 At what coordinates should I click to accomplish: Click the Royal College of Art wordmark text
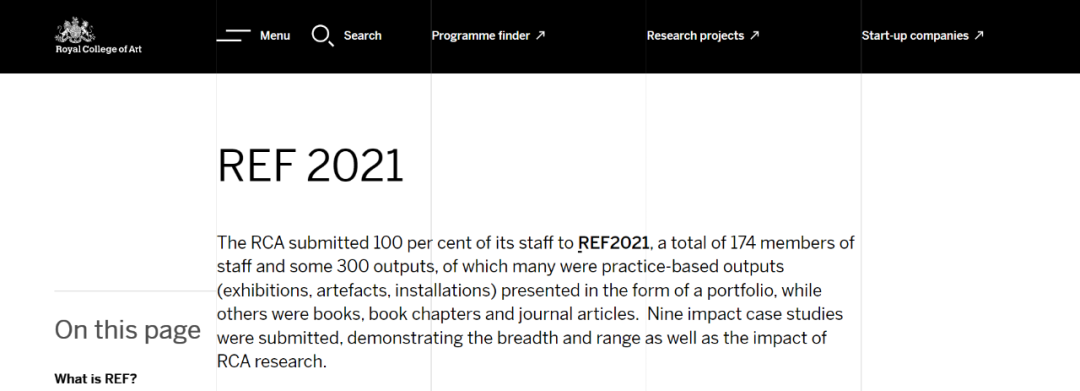point(98,50)
